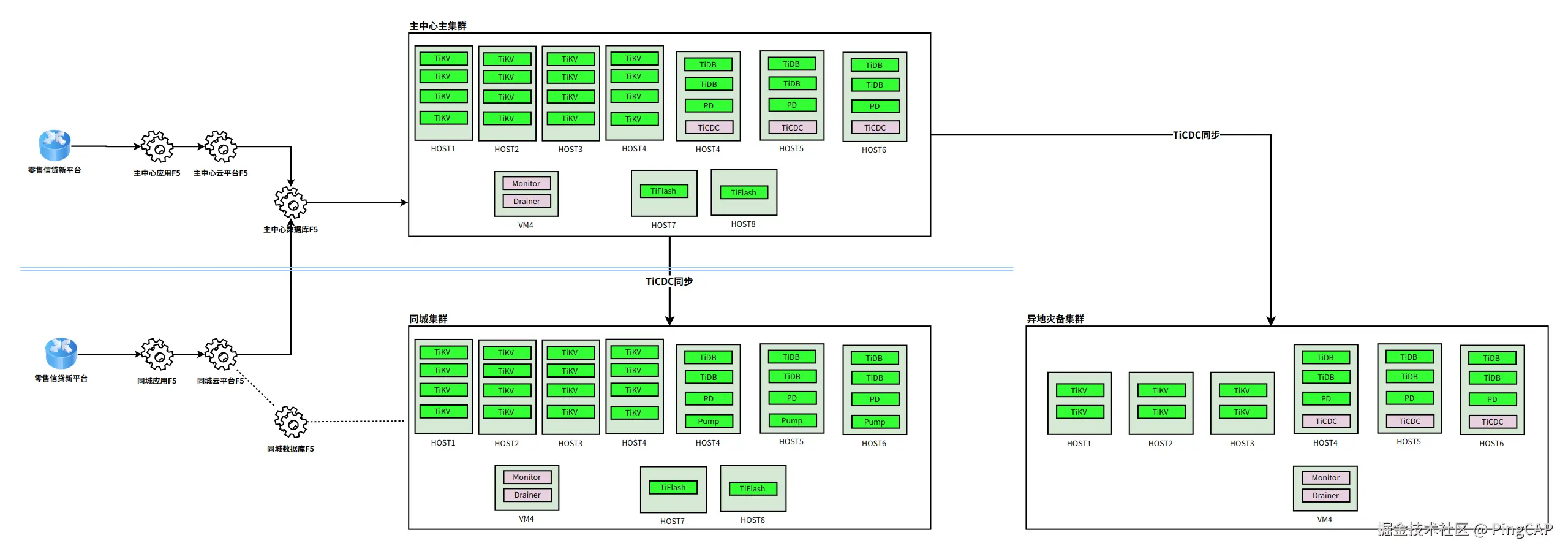Select Monitor box in 主中心主集群 VM4
Screen dimensions: 1568x554
coord(527,183)
